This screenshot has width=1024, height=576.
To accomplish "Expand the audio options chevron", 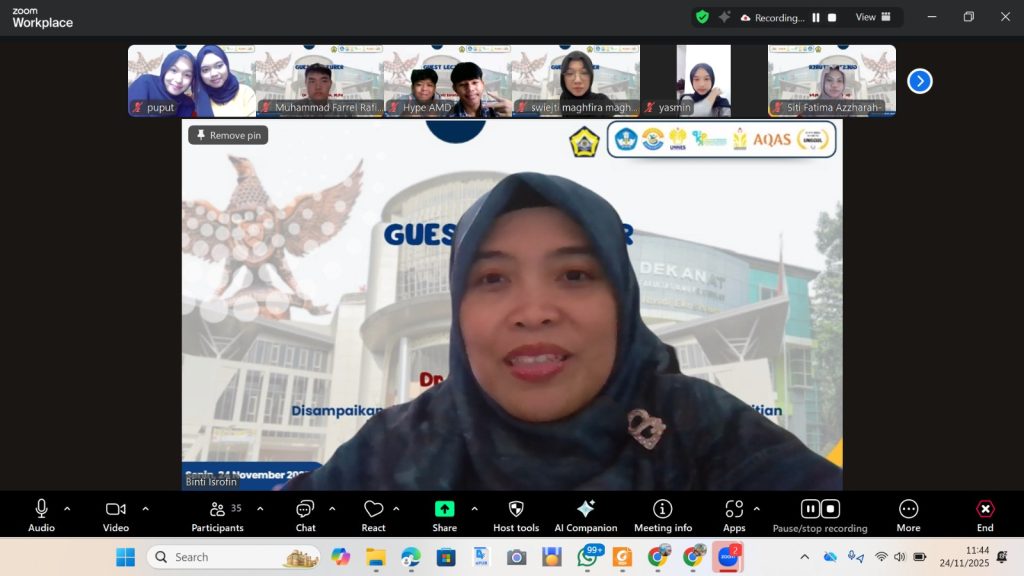I will [x=67, y=508].
